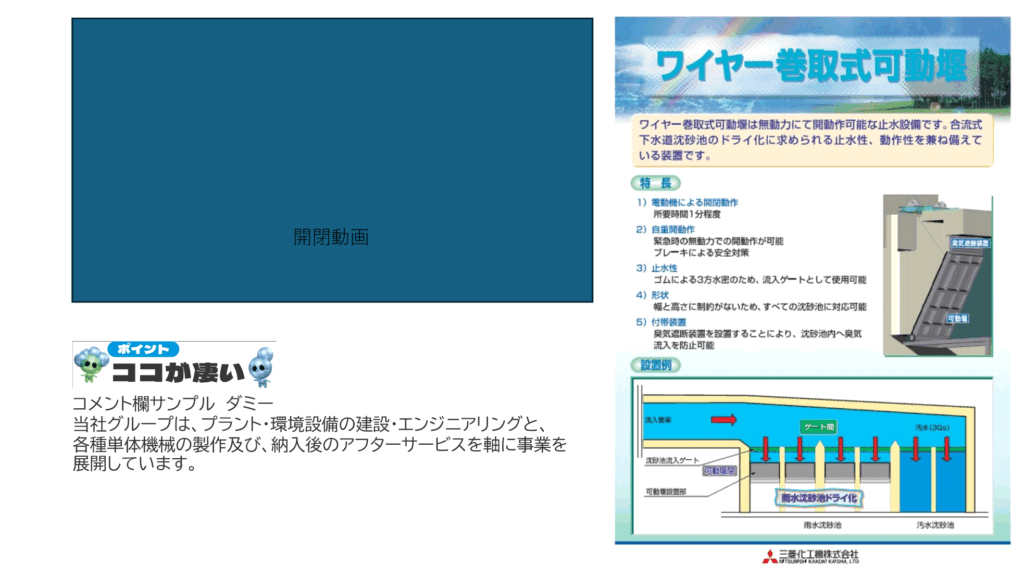Click the 雨水沈砂池ドライ化 label in diagram
Screen dimensions: 1024x577
click(819, 498)
